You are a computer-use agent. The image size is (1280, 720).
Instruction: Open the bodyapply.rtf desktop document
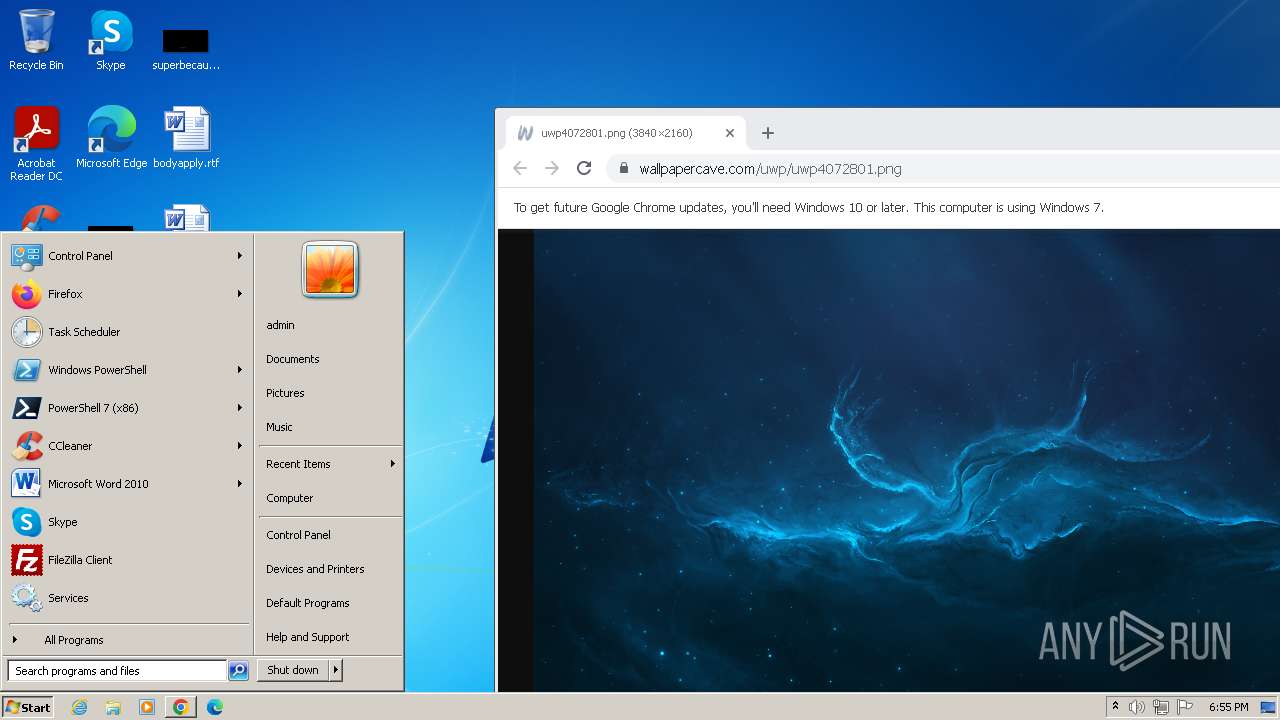(x=186, y=137)
